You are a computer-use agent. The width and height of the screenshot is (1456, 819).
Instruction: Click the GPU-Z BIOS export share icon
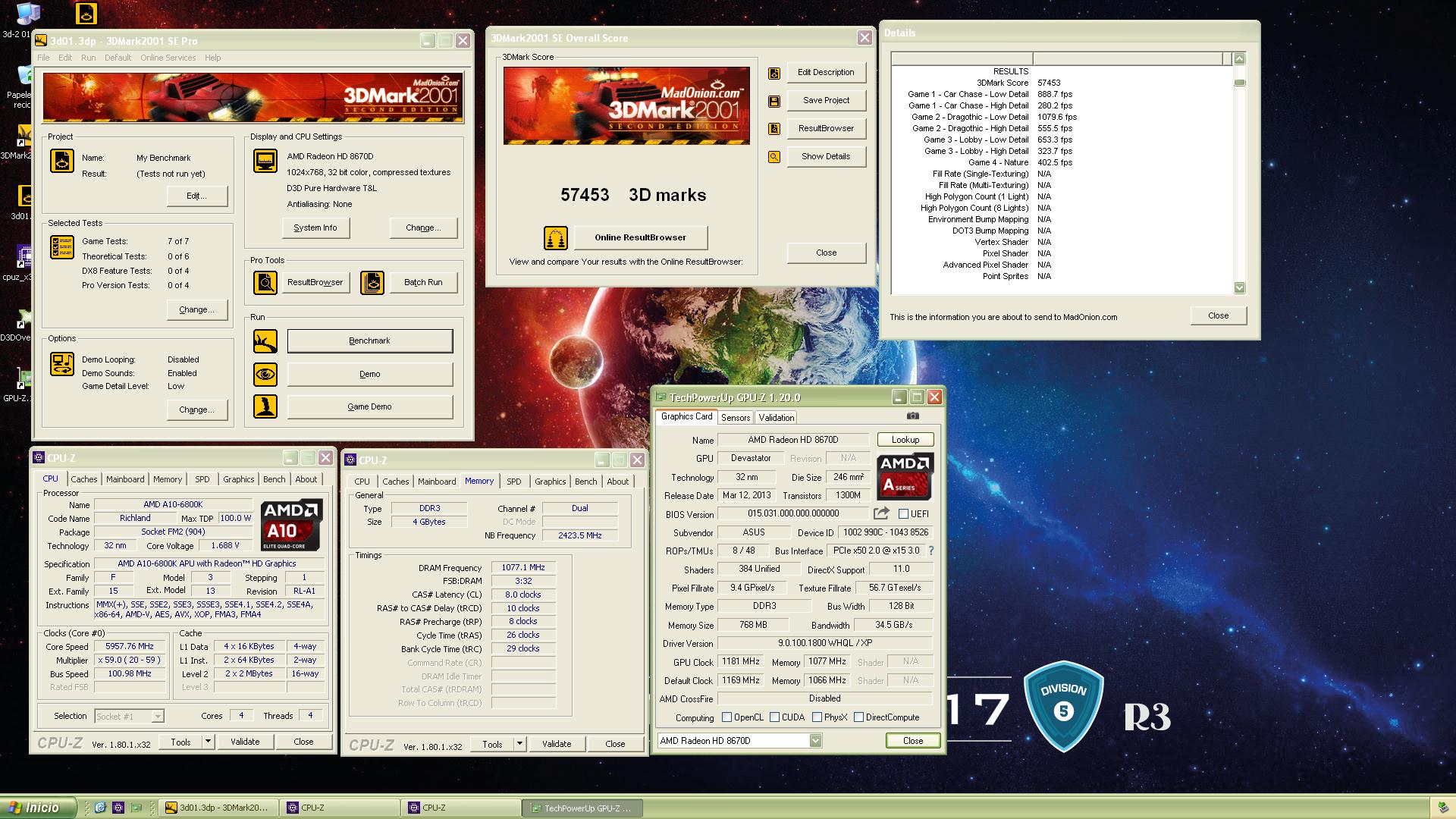[x=881, y=513]
